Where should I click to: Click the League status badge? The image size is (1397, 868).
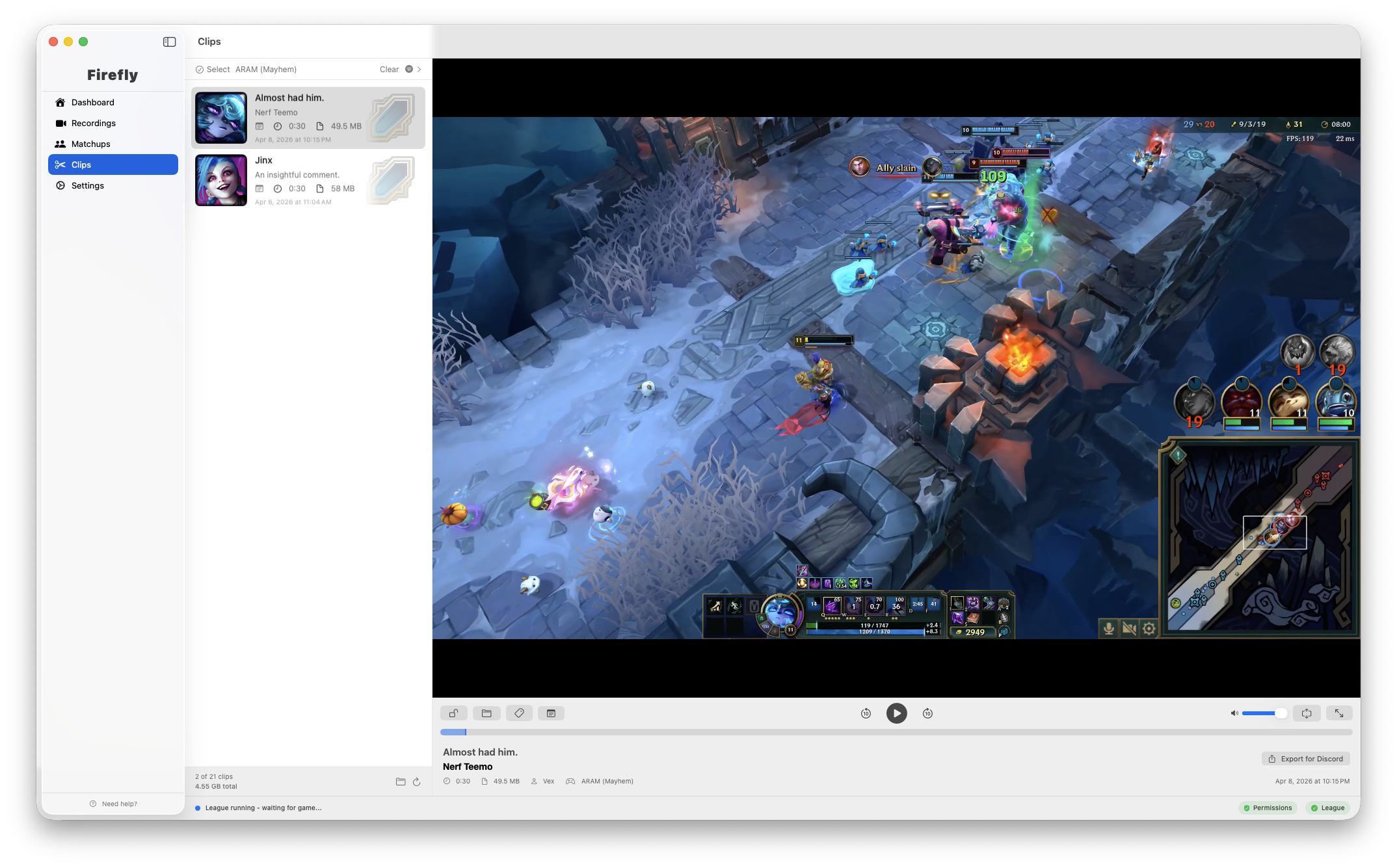(1327, 808)
